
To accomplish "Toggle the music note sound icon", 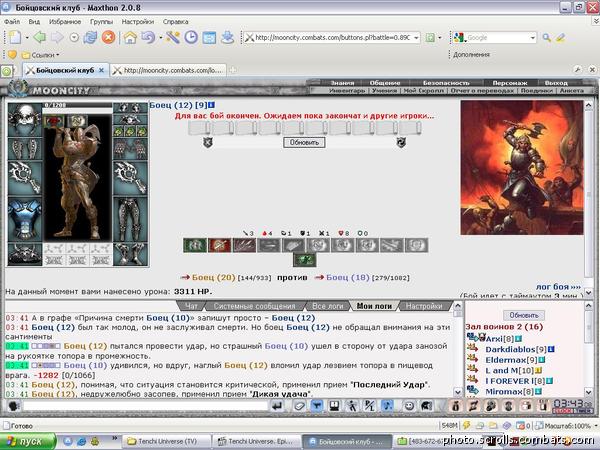I will click(x=387, y=406).
